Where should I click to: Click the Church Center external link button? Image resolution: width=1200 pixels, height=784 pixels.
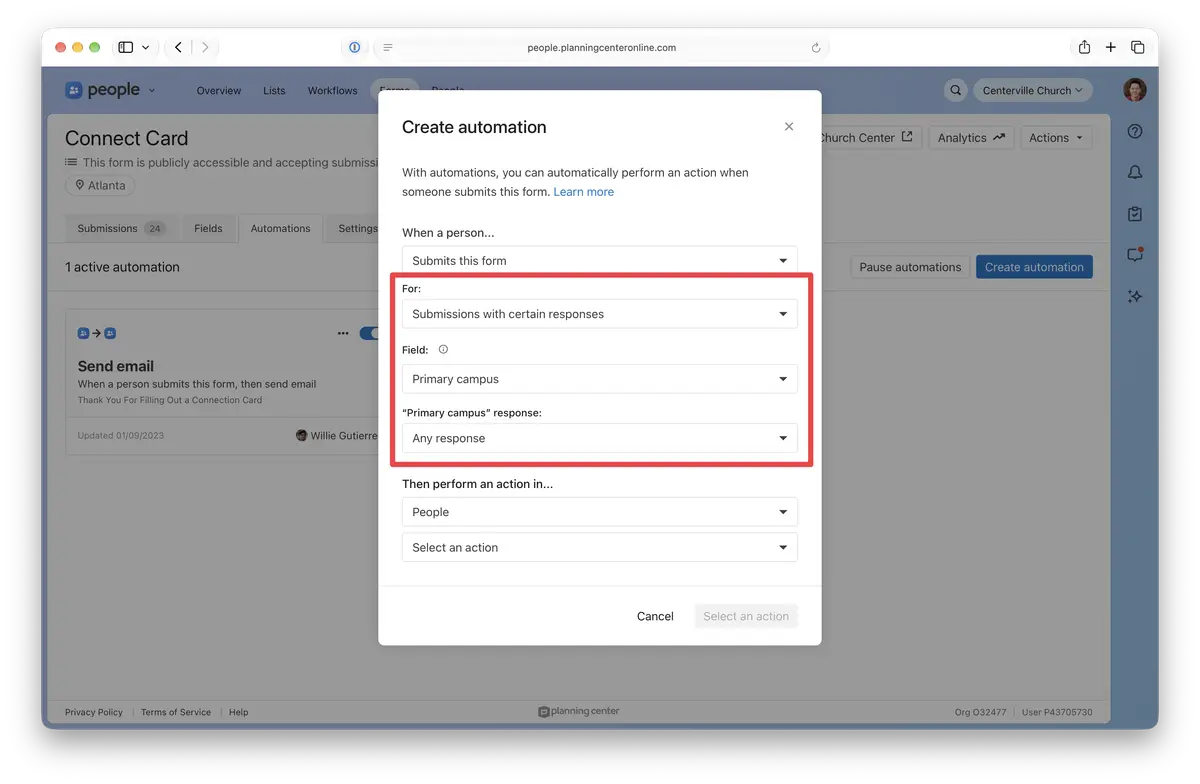click(866, 138)
